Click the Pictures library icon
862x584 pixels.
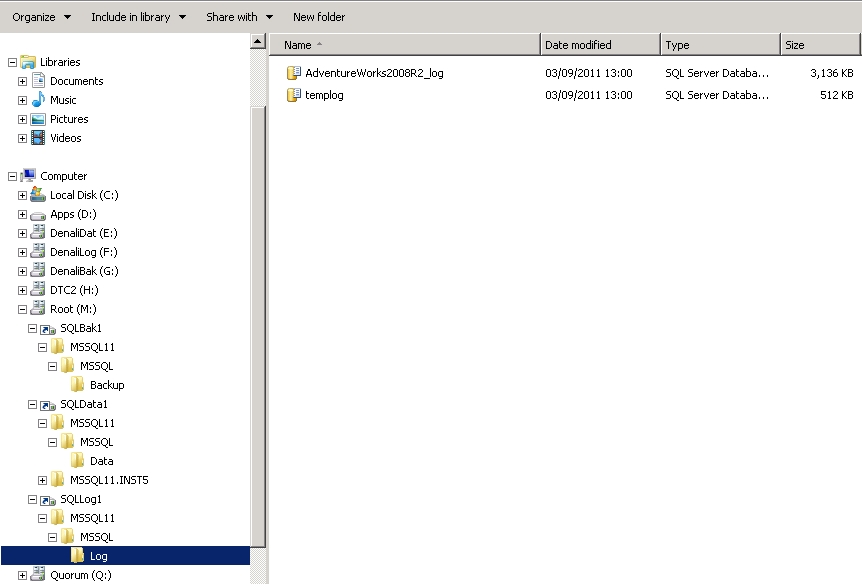(38, 119)
